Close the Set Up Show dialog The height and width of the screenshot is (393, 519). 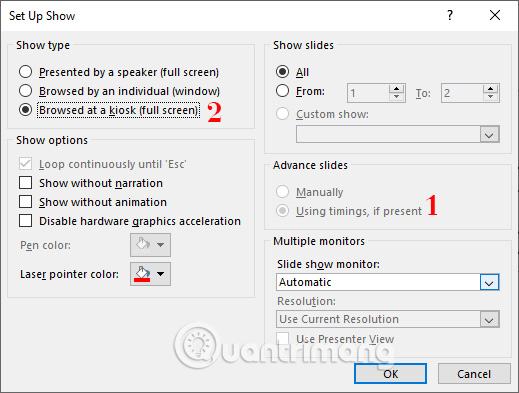coord(495,15)
